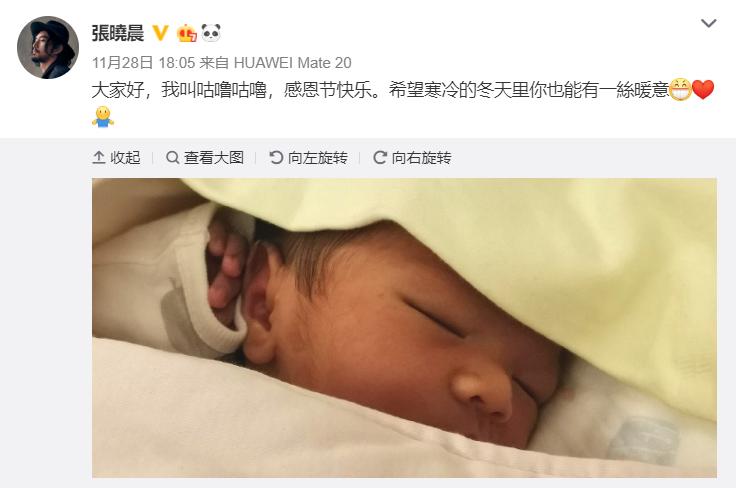Click the panda badge icon
Viewport: 736px width, 488px height.
(211, 33)
